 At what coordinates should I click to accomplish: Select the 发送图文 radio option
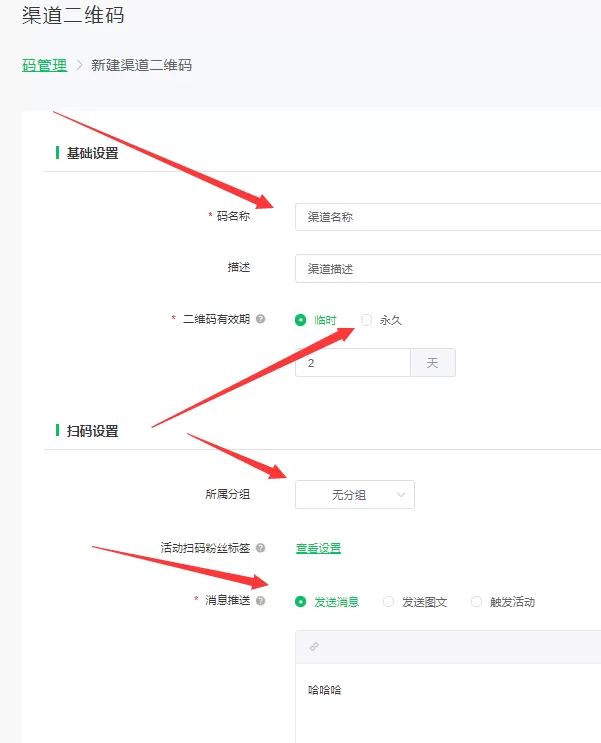(x=388, y=602)
